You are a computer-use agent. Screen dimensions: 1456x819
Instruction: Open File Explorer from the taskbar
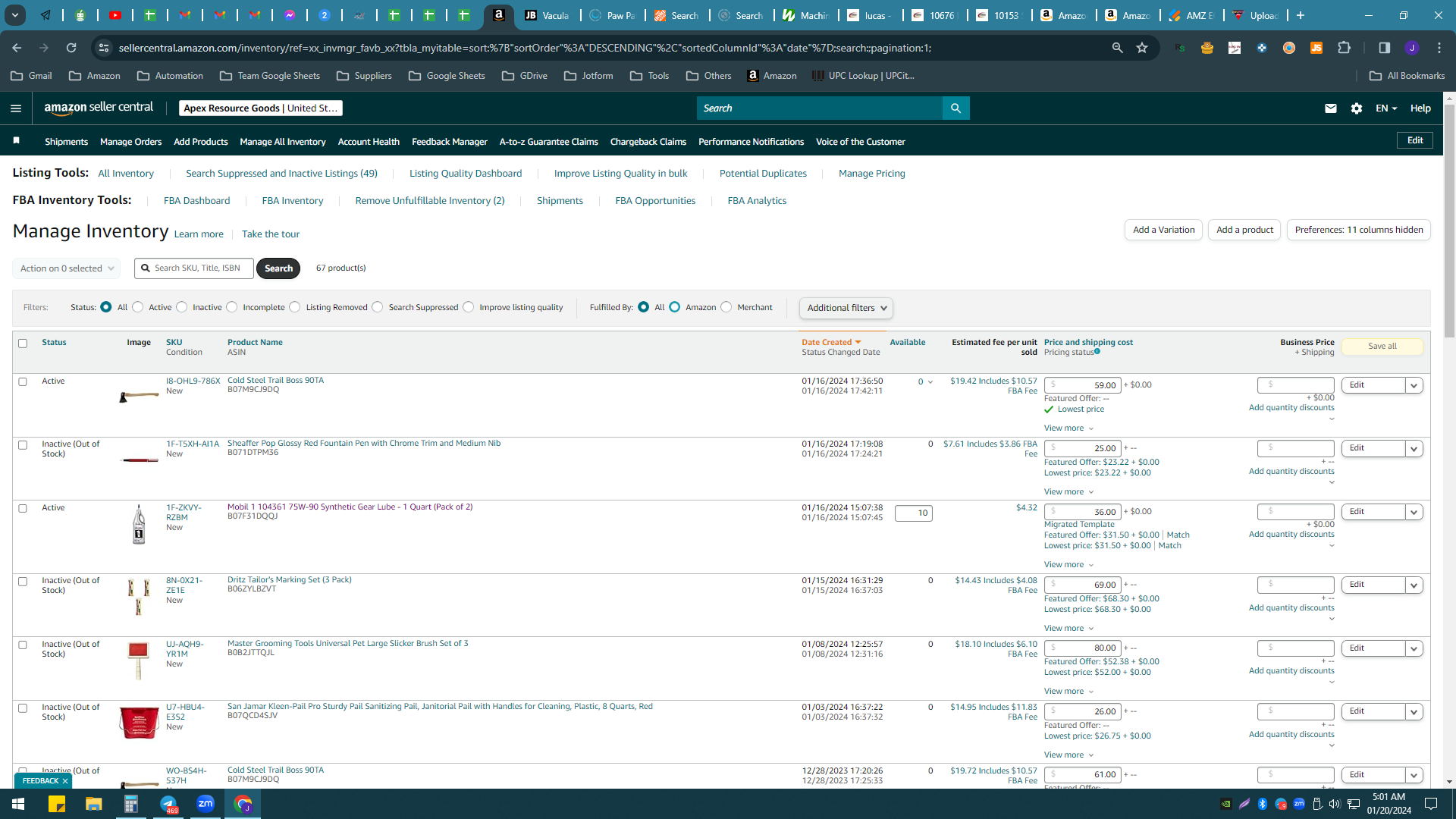[93, 804]
